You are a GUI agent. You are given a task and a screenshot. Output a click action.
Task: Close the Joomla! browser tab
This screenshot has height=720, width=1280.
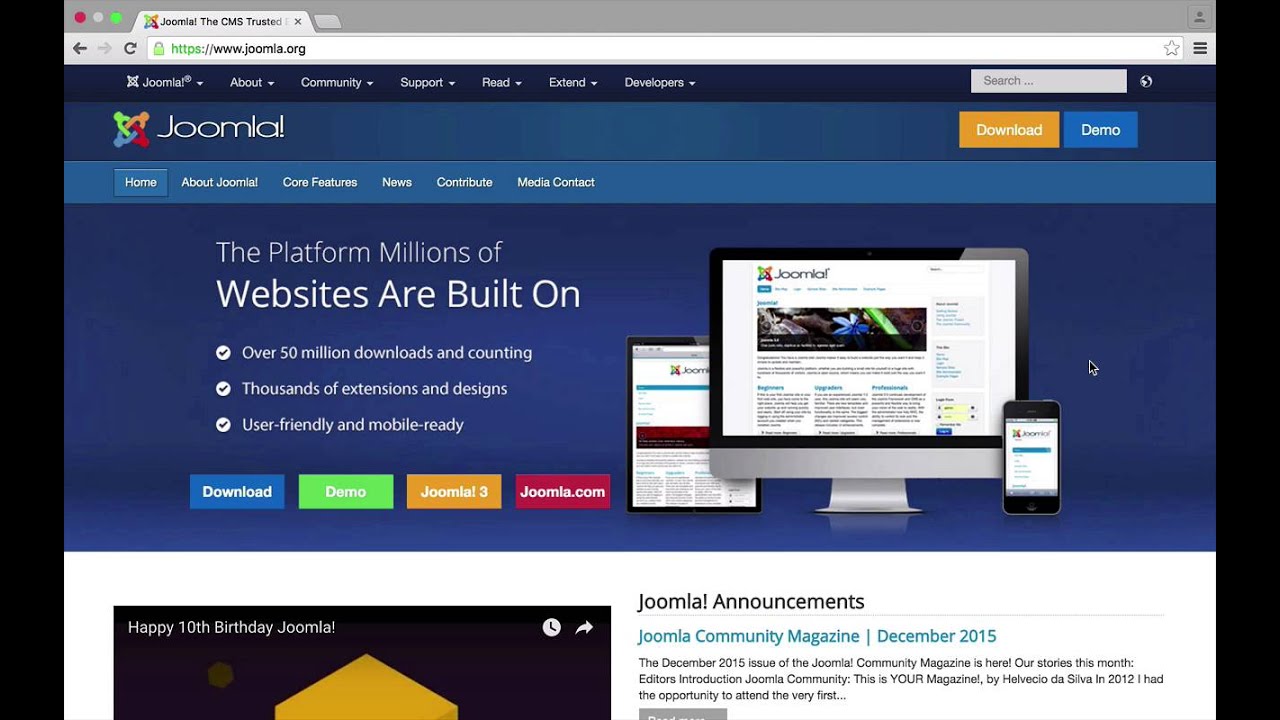(297, 21)
